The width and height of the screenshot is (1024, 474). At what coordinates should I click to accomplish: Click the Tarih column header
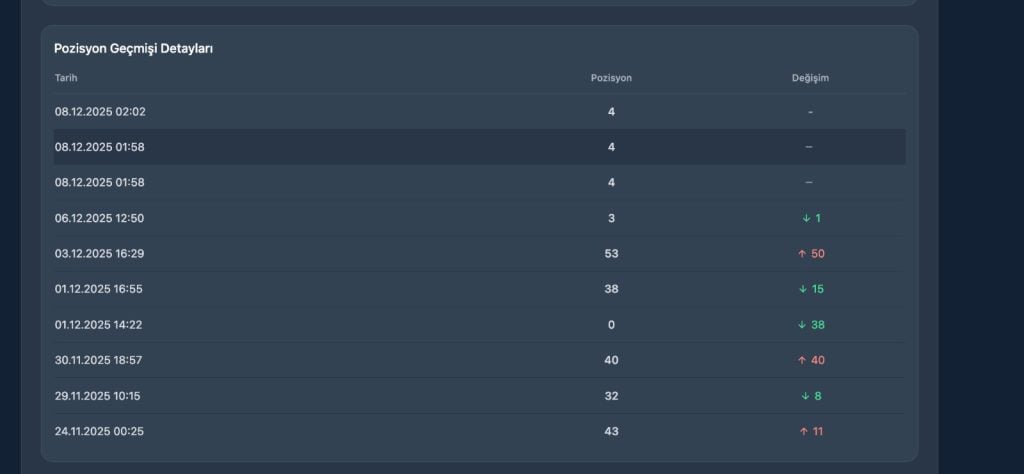(66, 78)
